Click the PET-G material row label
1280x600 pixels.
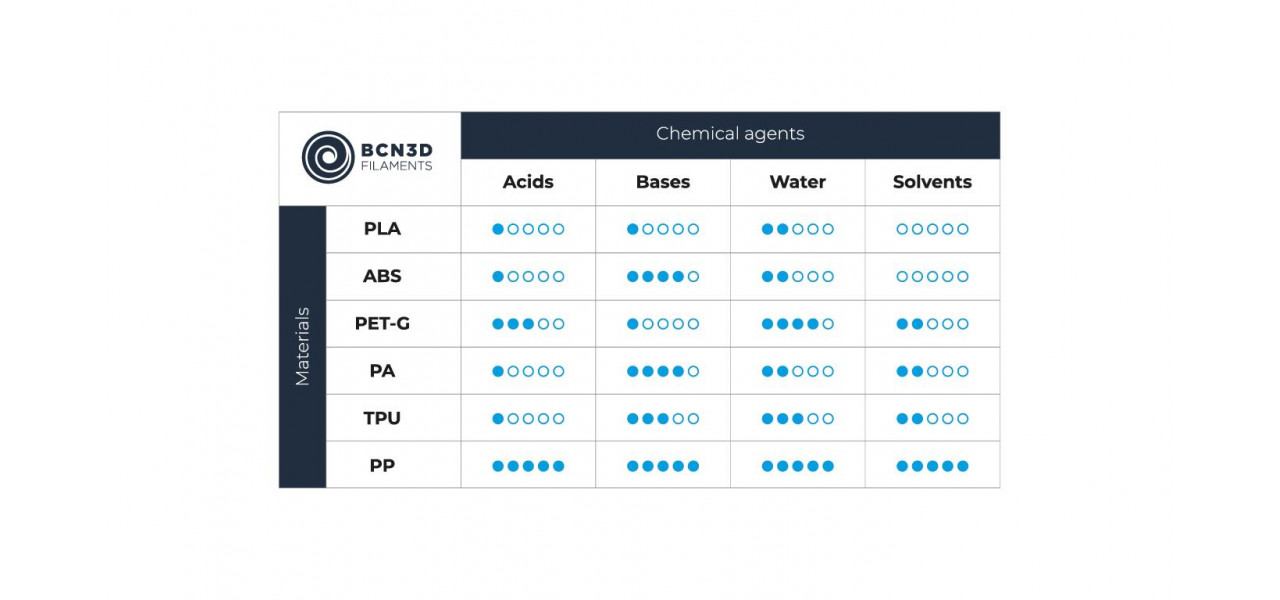pyautogui.click(x=382, y=324)
